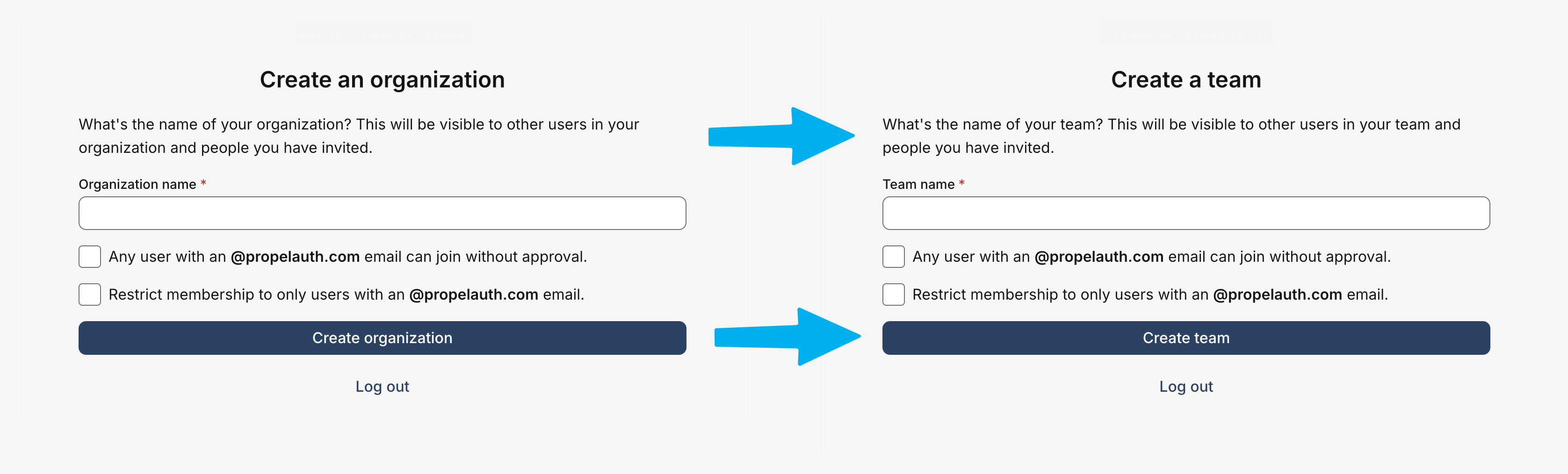Click the "Organization name" field label

click(x=137, y=184)
